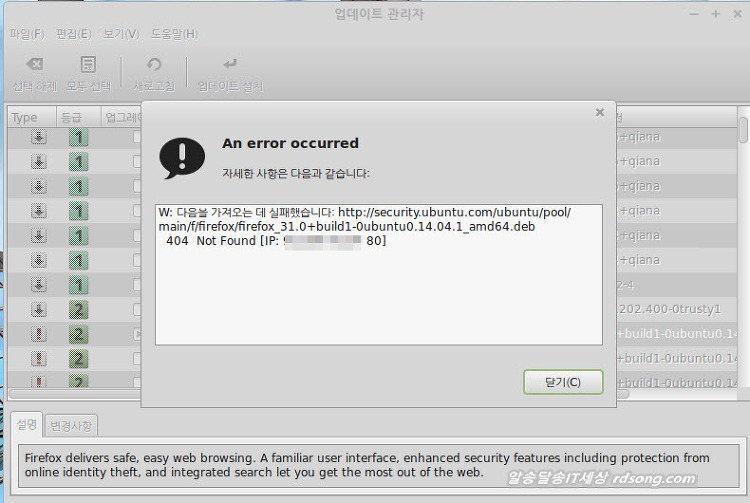750x503 pixels.
Task: Switch to the 변경사항 tab
Action: (71, 426)
